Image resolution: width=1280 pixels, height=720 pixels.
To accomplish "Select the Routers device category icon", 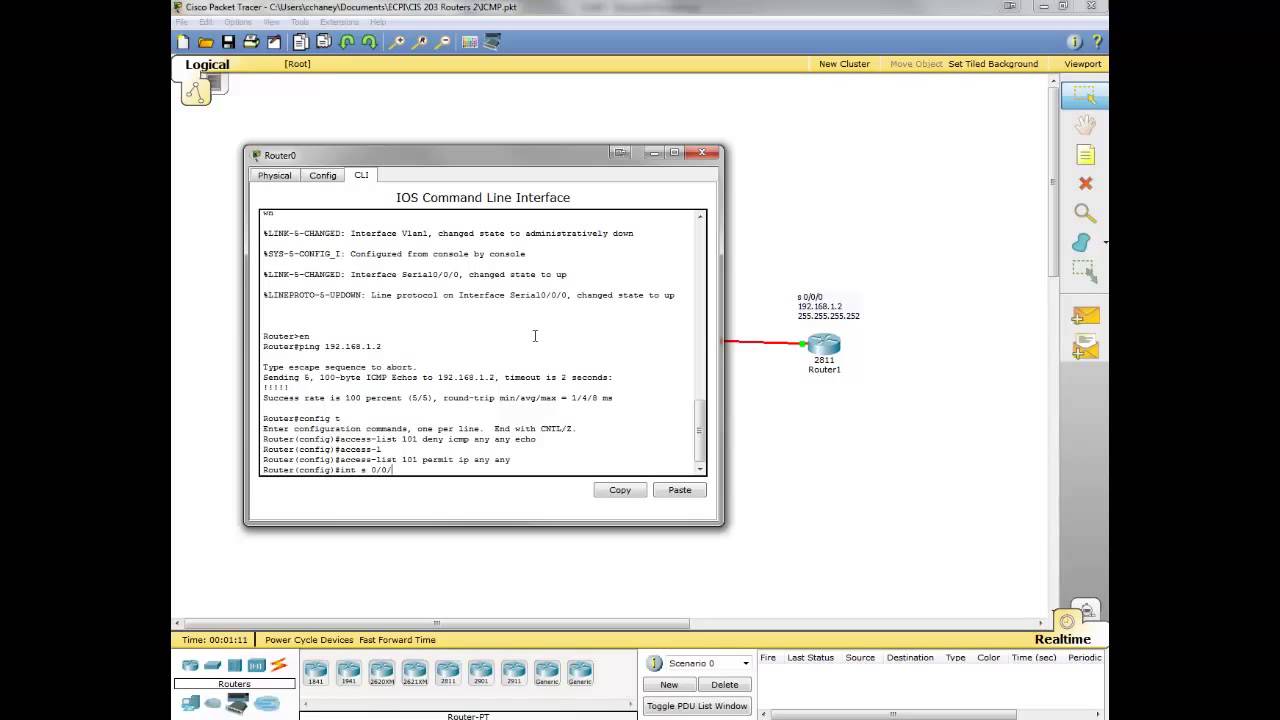I will (x=190, y=666).
